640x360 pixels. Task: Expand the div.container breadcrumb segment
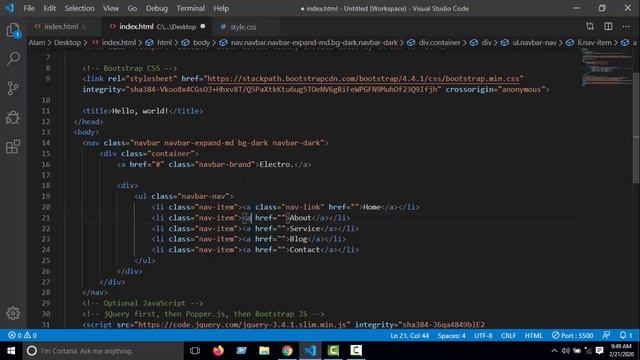point(439,42)
